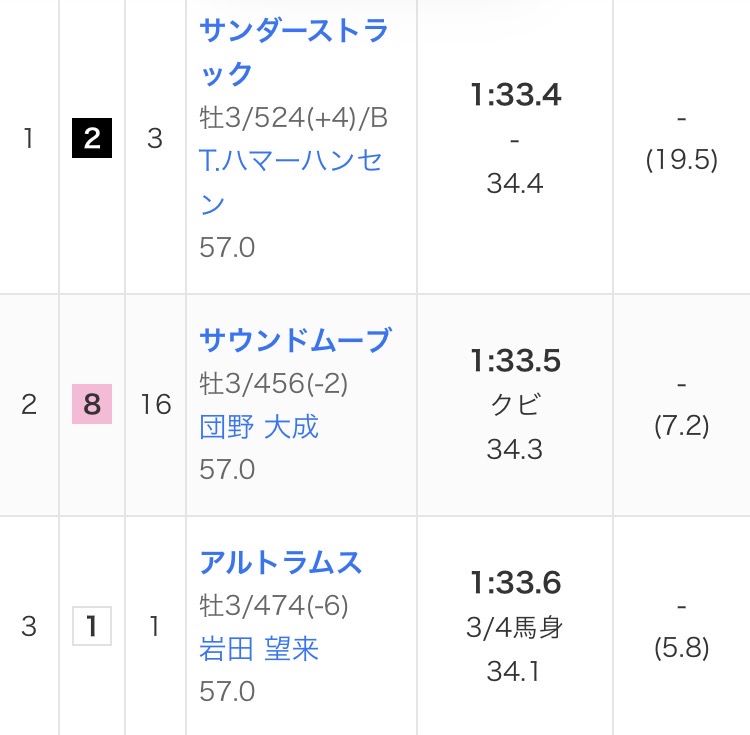Click the second-place time 1:33.5
Viewport: 750px width, 735px height.
[515, 360]
